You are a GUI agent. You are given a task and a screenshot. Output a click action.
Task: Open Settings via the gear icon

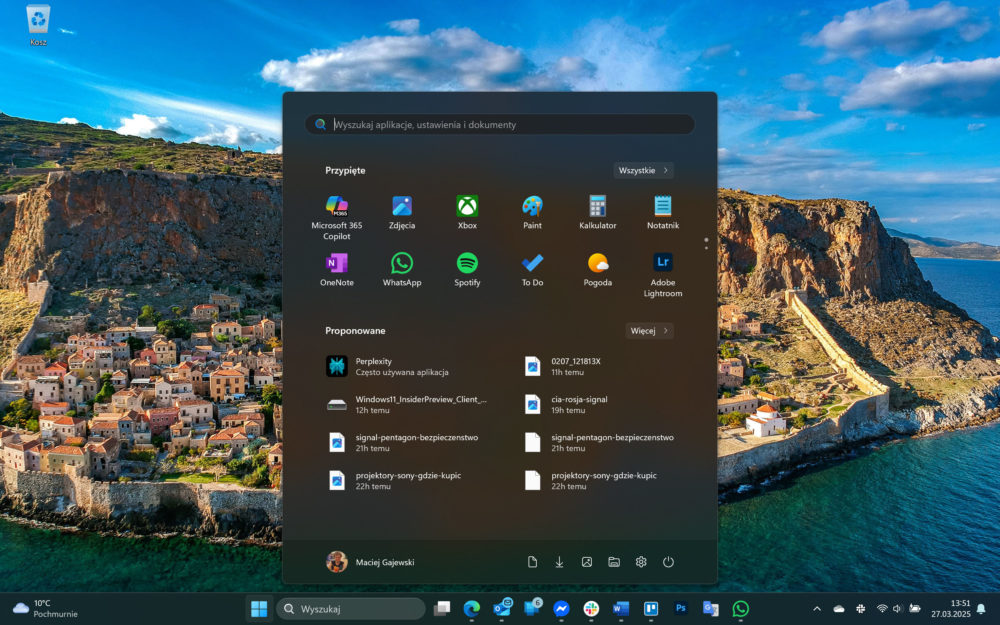[x=641, y=562]
